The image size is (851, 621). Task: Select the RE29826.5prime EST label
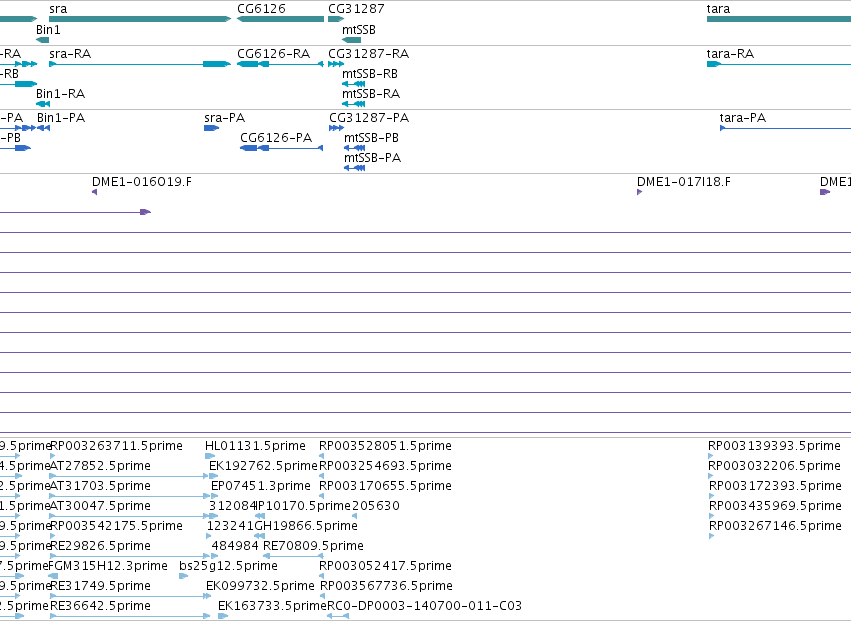click(x=100, y=546)
